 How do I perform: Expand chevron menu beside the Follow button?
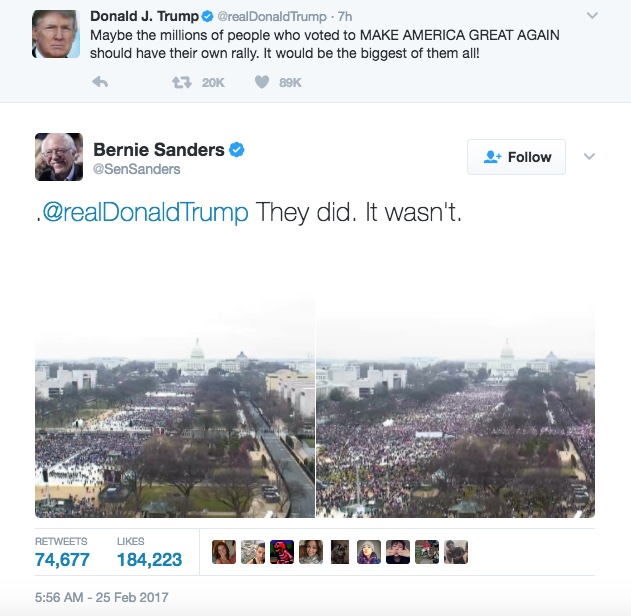pos(589,156)
